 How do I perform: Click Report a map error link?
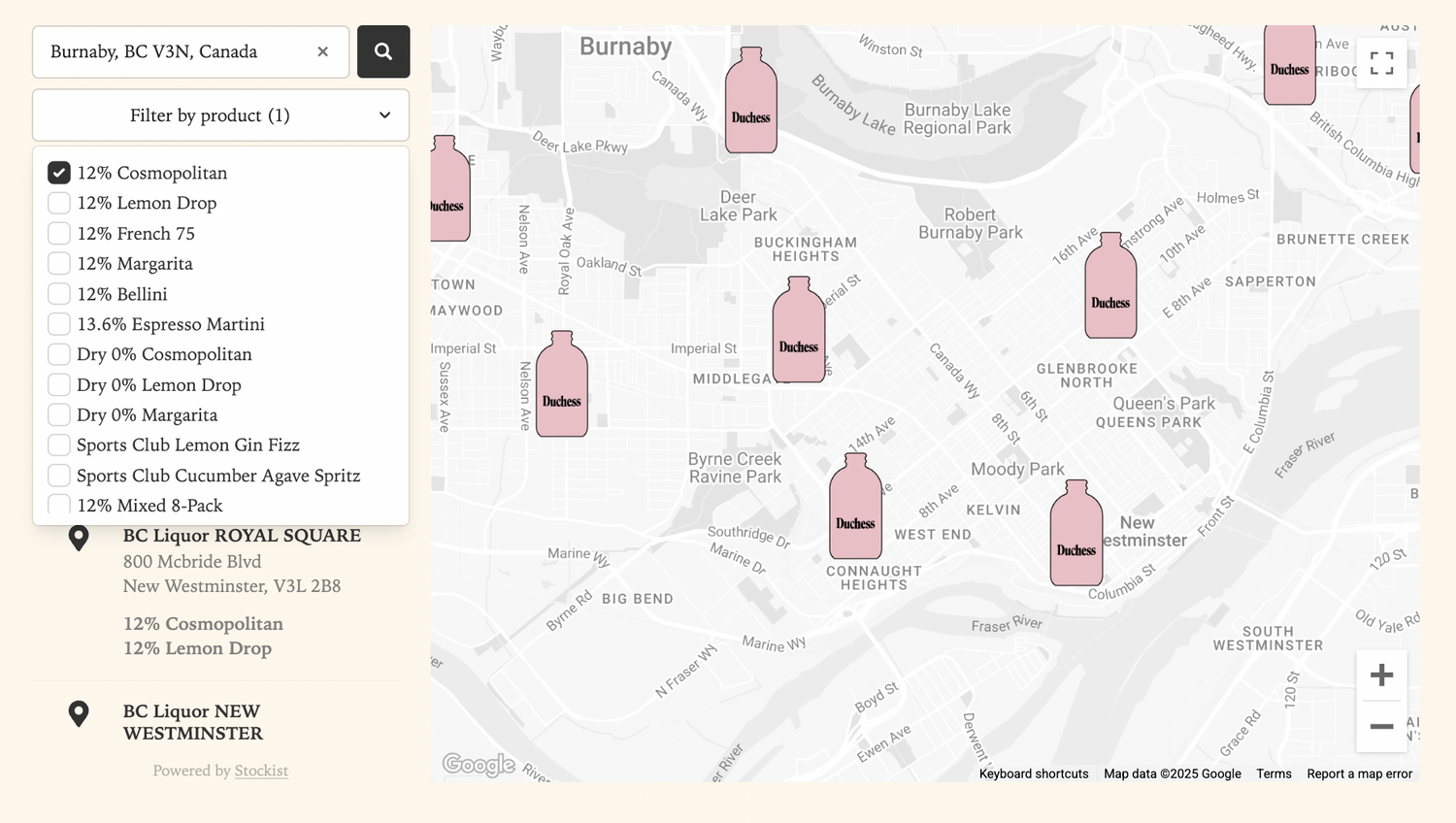tap(1359, 774)
